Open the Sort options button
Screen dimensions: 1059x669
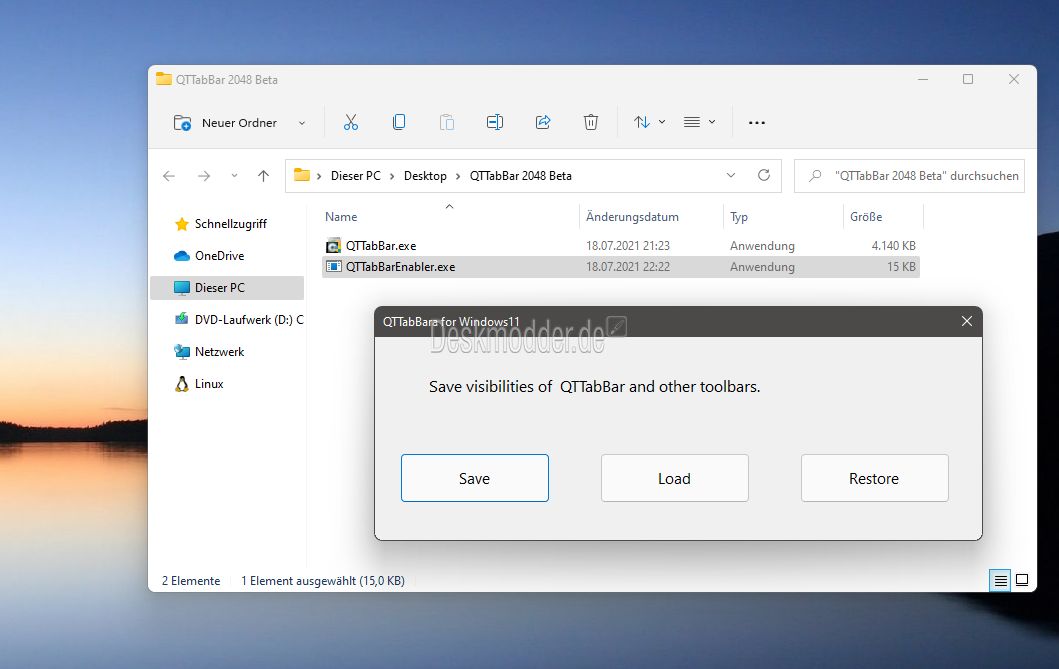pos(649,122)
